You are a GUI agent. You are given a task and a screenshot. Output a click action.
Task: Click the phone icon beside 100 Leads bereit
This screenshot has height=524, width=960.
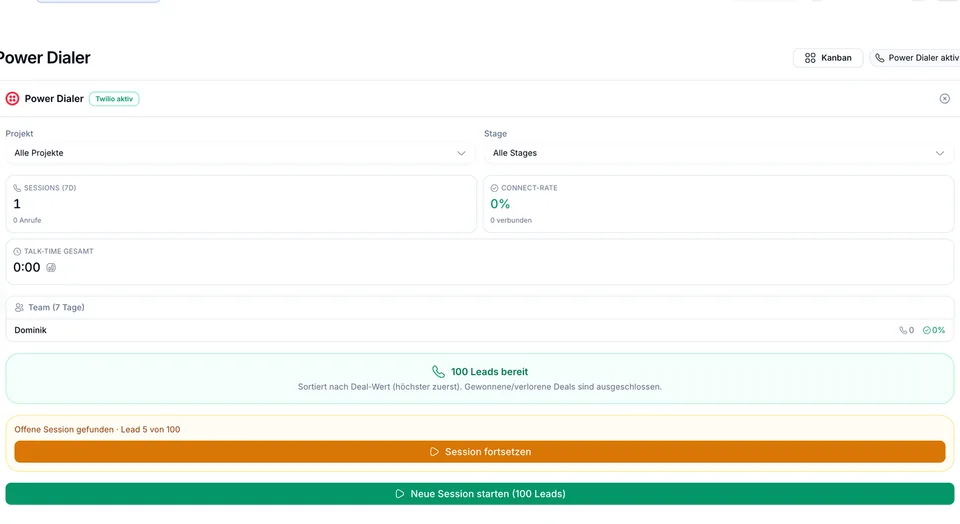438,372
